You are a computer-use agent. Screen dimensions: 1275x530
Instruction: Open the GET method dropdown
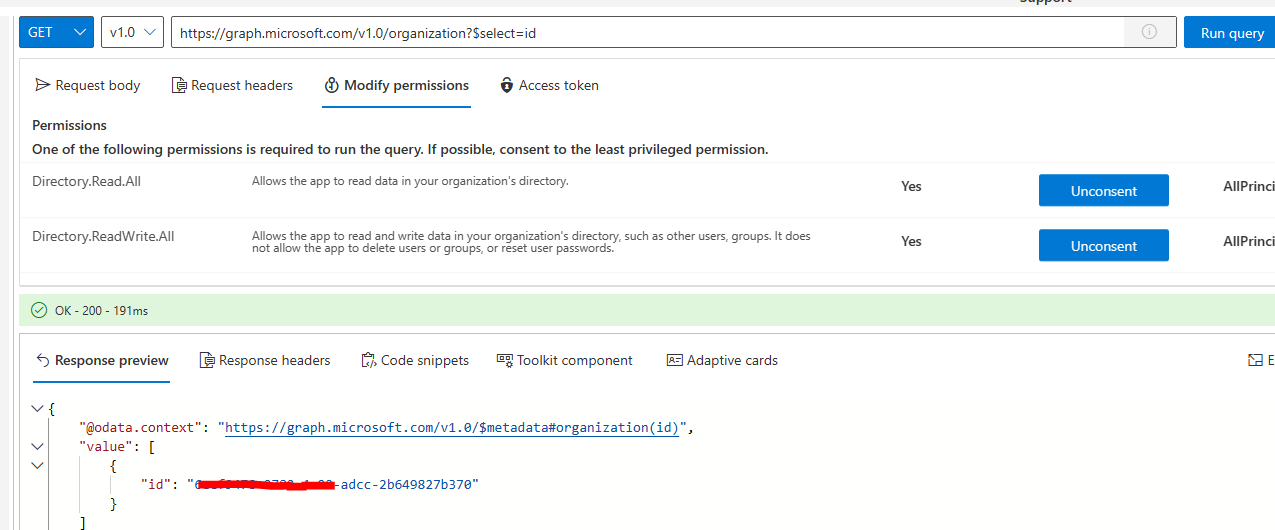[57, 32]
